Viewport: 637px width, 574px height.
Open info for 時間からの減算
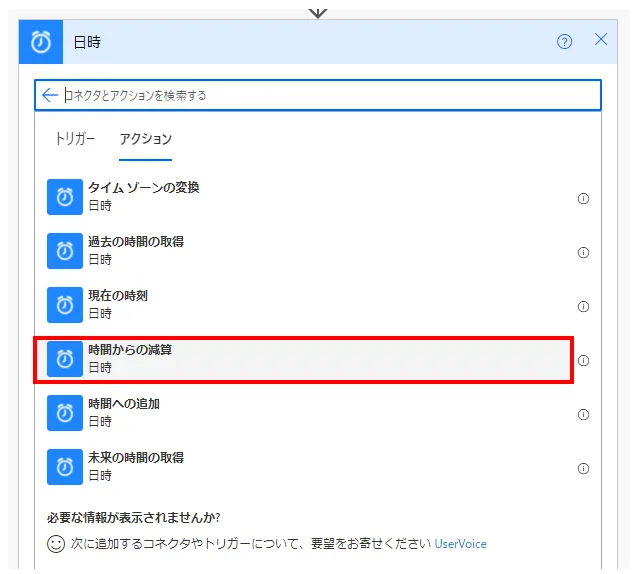pyautogui.click(x=583, y=360)
